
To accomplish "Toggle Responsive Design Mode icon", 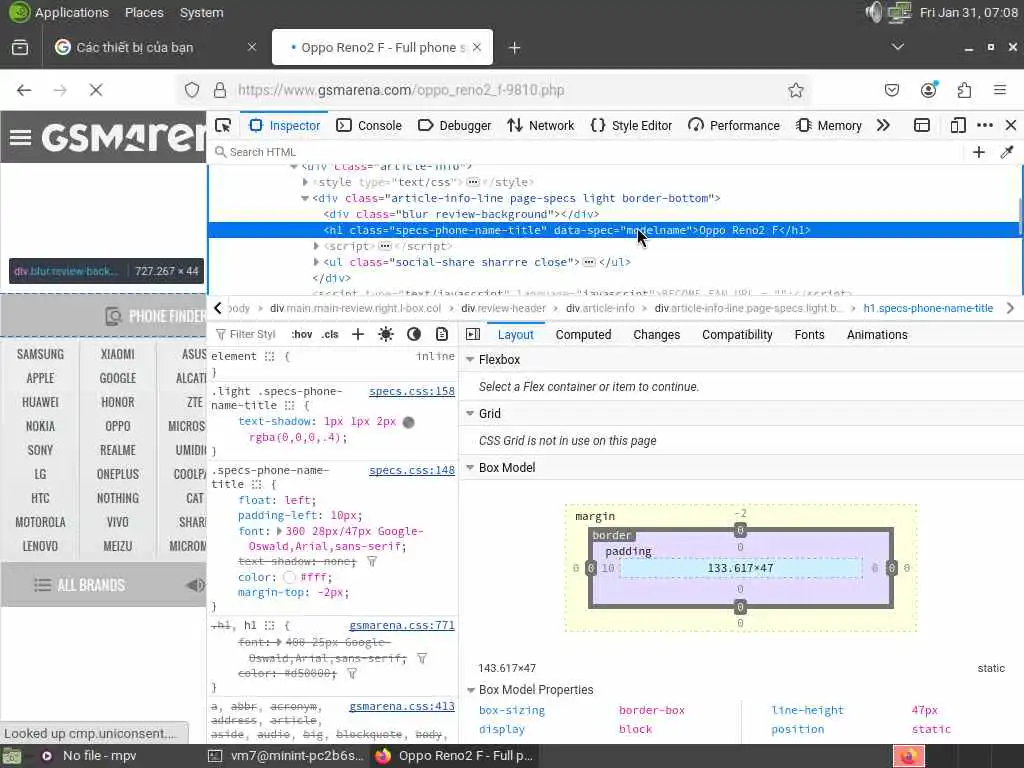I will pyautogui.click(x=957, y=125).
